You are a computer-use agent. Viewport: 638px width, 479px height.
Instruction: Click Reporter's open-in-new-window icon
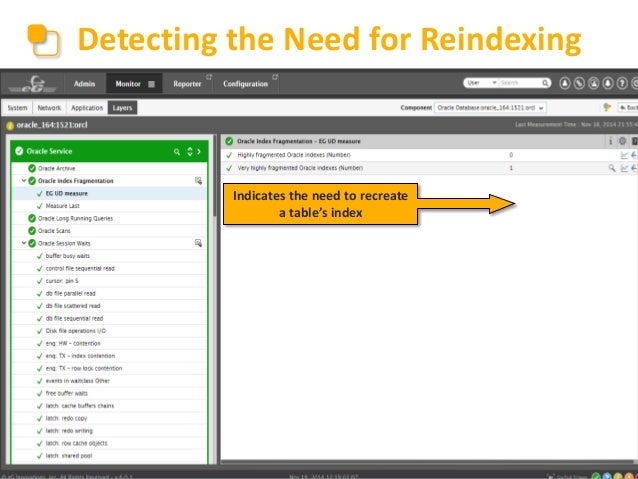click(x=209, y=77)
